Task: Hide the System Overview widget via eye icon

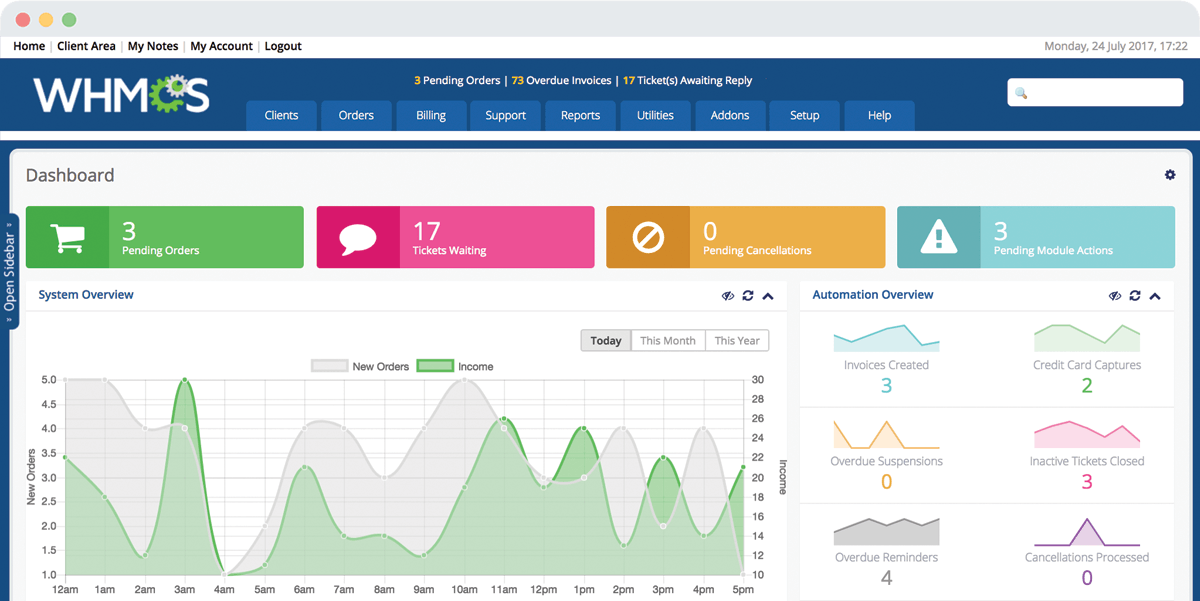Action: pos(728,296)
